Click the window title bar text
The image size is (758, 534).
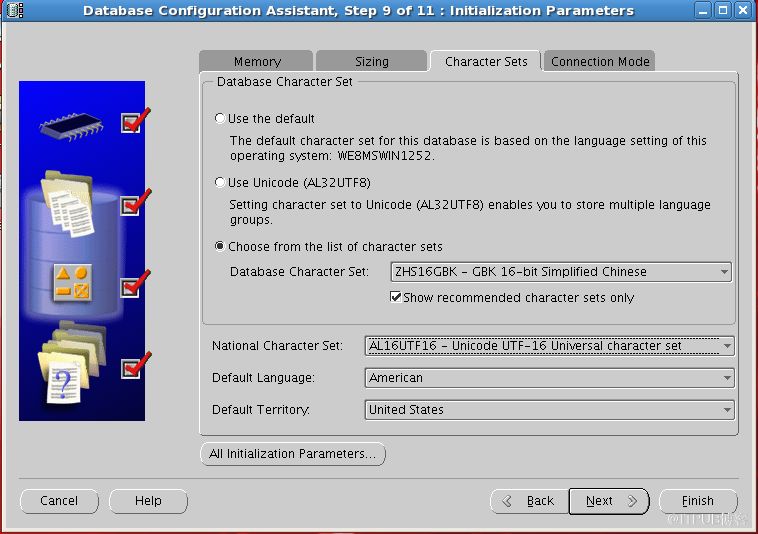pos(358,11)
